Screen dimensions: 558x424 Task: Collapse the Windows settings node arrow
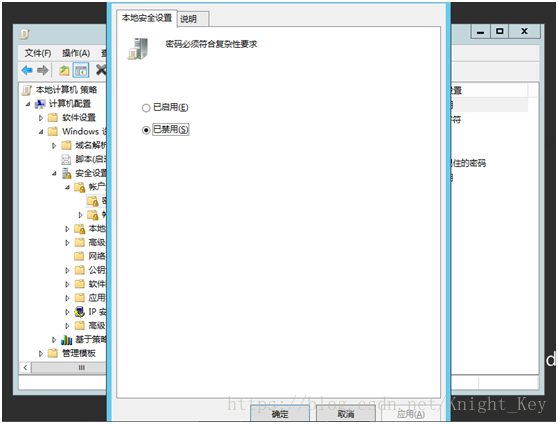(x=41, y=132)
